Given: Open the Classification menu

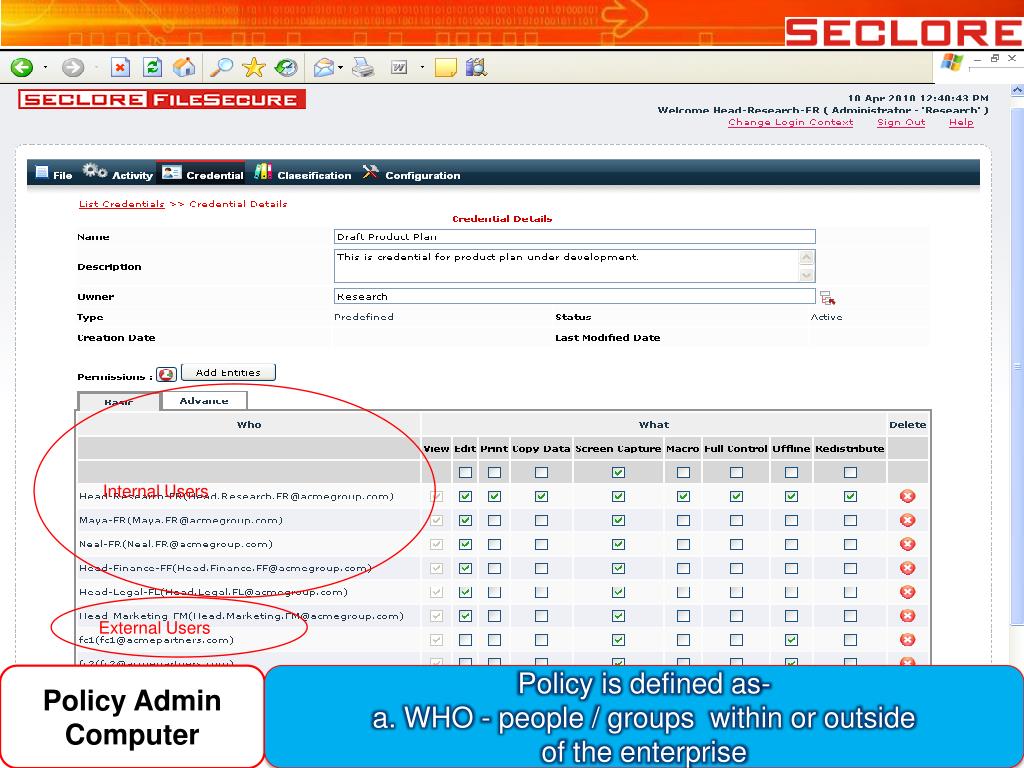Looking at the screenshot, I should pos(303,174).
